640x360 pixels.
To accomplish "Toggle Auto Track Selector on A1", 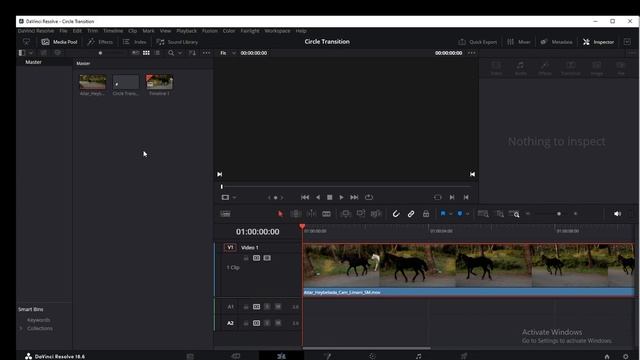I will (256, 307).
